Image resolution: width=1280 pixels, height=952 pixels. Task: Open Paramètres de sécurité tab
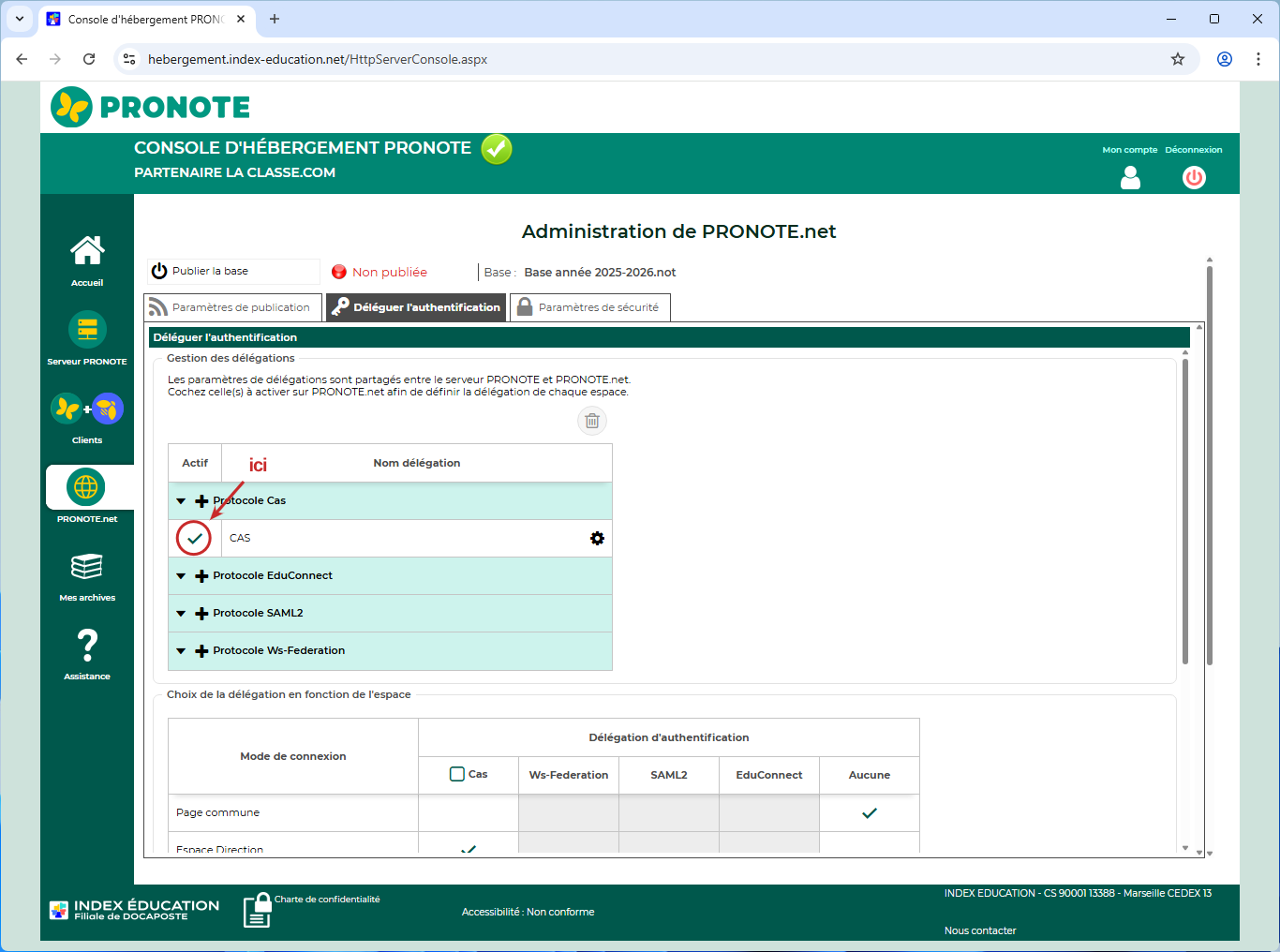590,307
